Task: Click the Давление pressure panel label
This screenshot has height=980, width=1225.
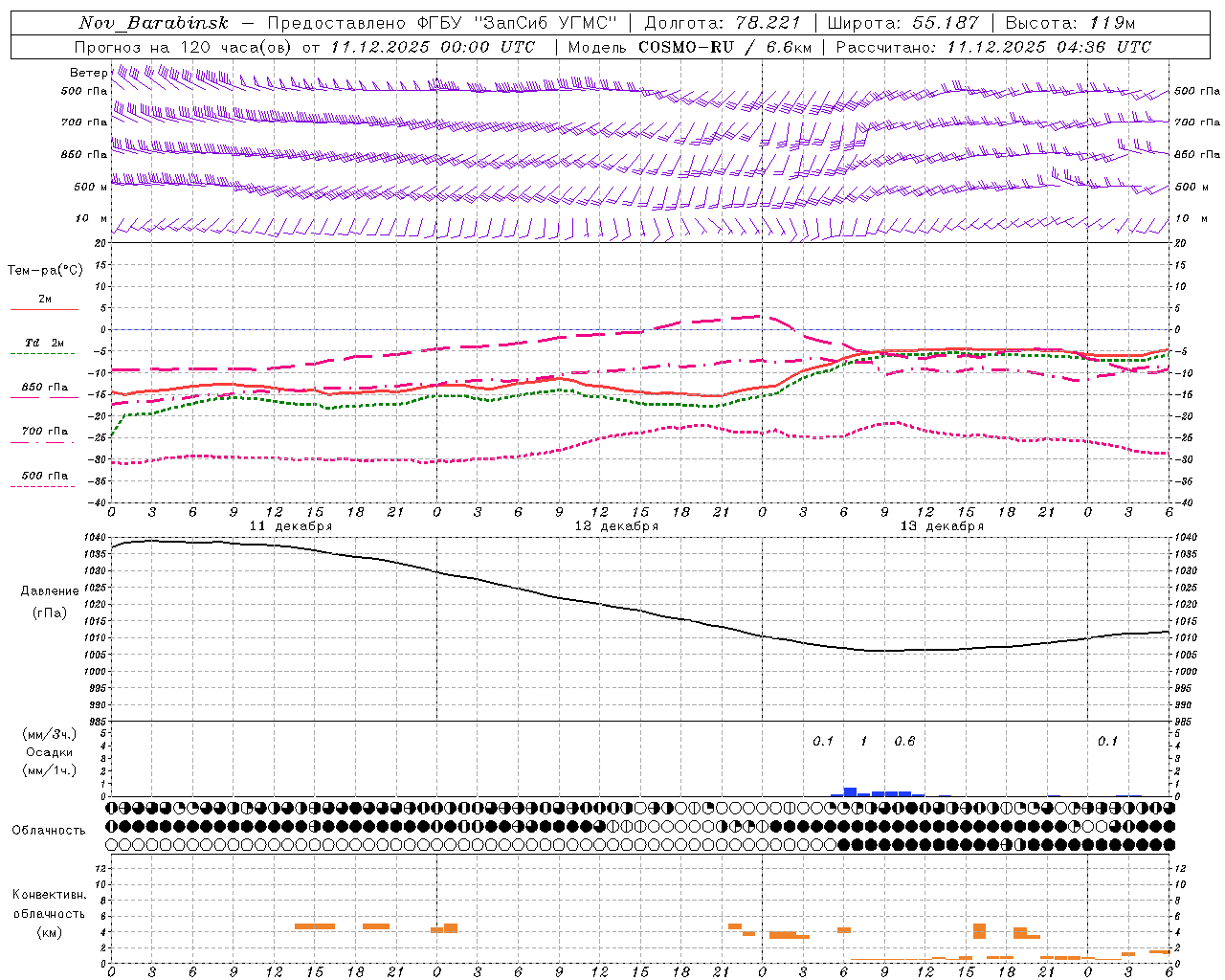Action: point(50,591)
